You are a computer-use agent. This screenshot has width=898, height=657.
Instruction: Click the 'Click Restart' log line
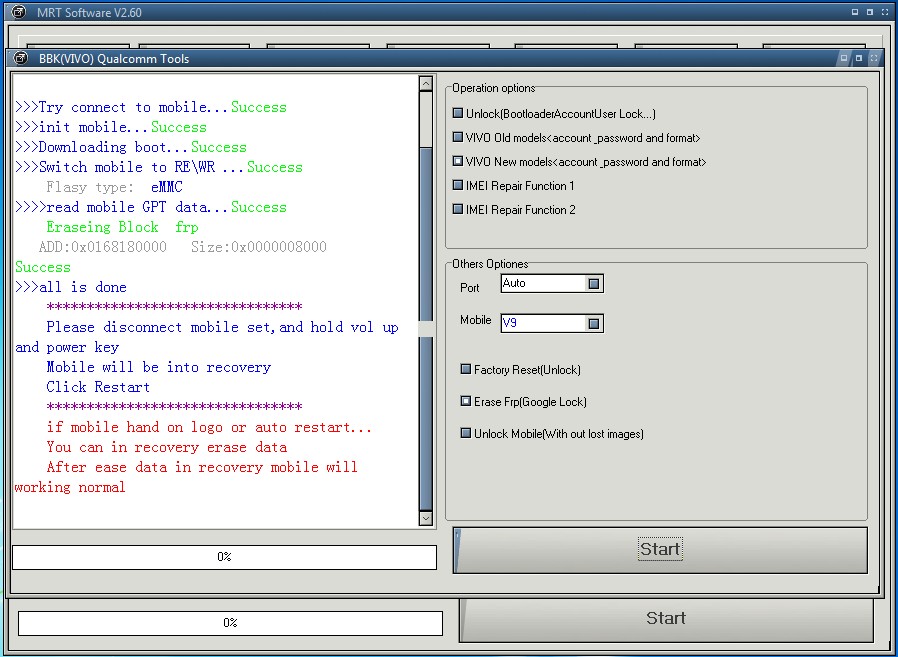pyautogui.click(x=98, y=387)
